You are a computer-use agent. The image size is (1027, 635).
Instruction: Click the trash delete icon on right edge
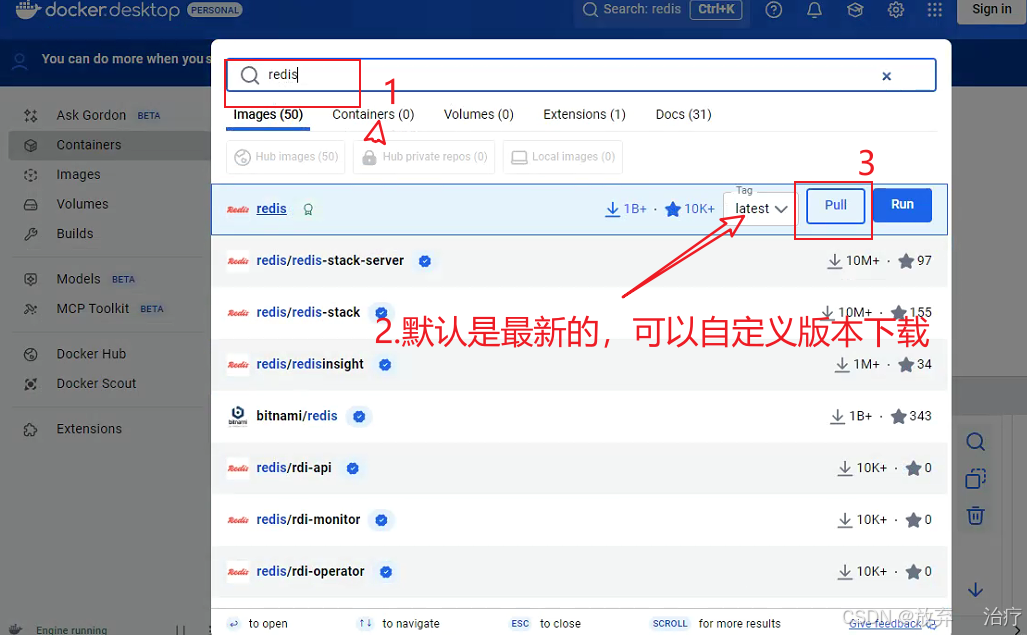click(x=975, y=516)
